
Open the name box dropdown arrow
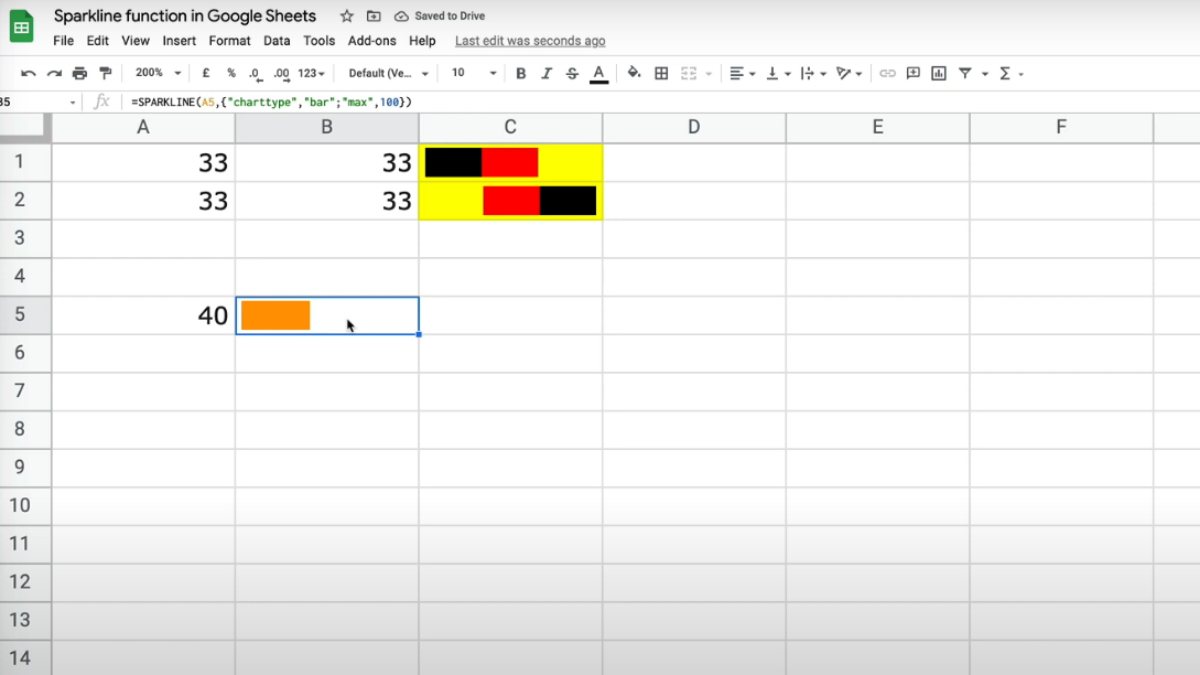pyautogui.click(x=73, y=102)
